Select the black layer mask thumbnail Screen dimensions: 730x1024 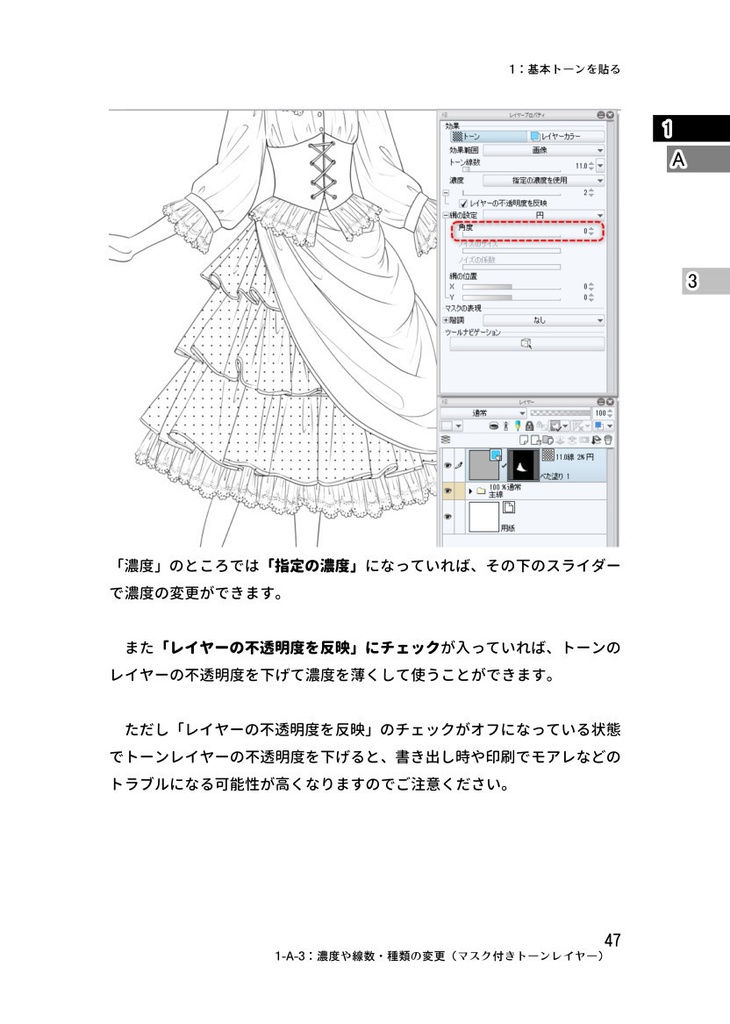(524, 465)
